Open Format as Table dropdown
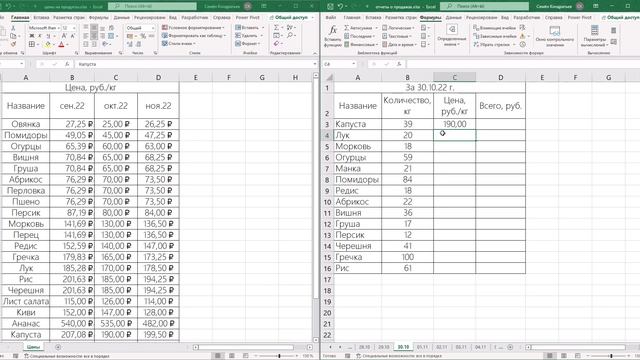The width and height of the screenshot is (640, 360). (x=194, y=36)
